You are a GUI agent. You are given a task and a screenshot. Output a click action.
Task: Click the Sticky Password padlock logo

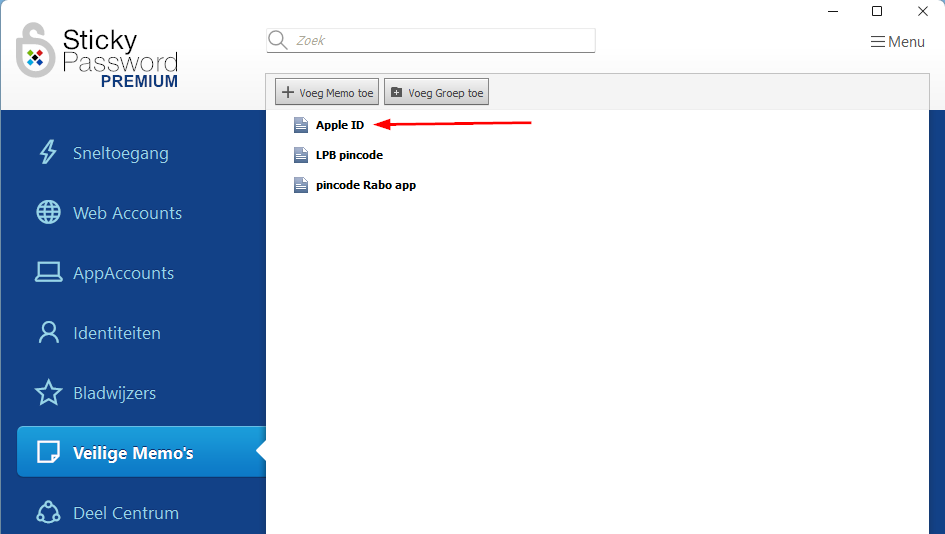pyautogui.click(x=36, y=51)
